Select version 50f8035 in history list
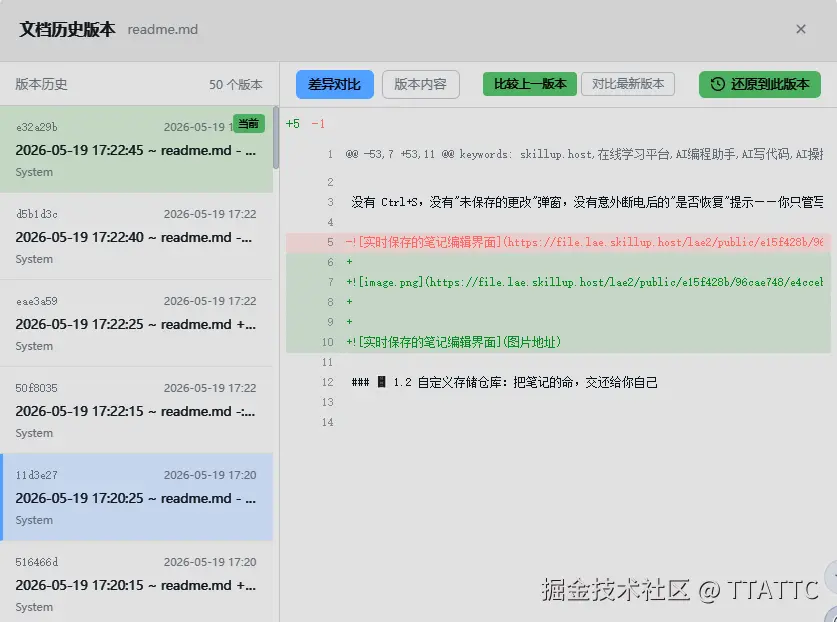The width and height of the screenshot is (837, 622). click(x=137, y=410)
